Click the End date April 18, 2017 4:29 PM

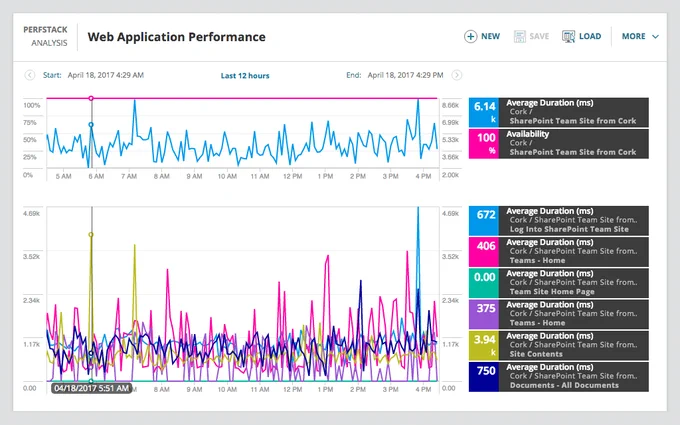coord(405,75)
